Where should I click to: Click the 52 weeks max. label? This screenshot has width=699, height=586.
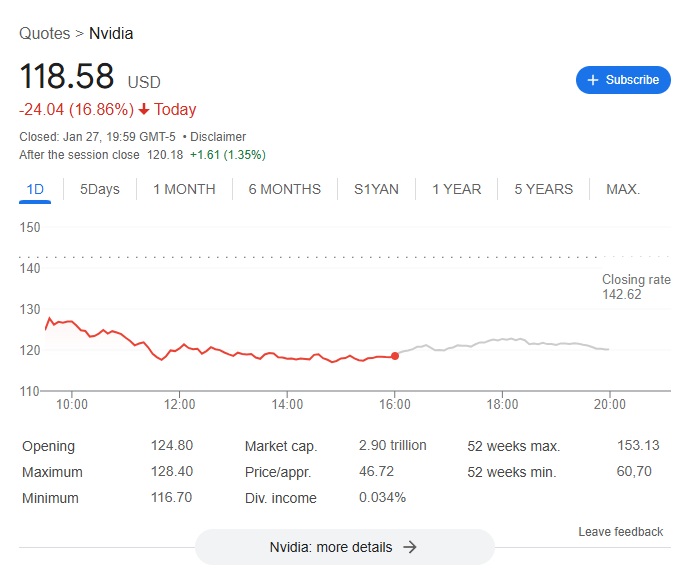point(514,446)
